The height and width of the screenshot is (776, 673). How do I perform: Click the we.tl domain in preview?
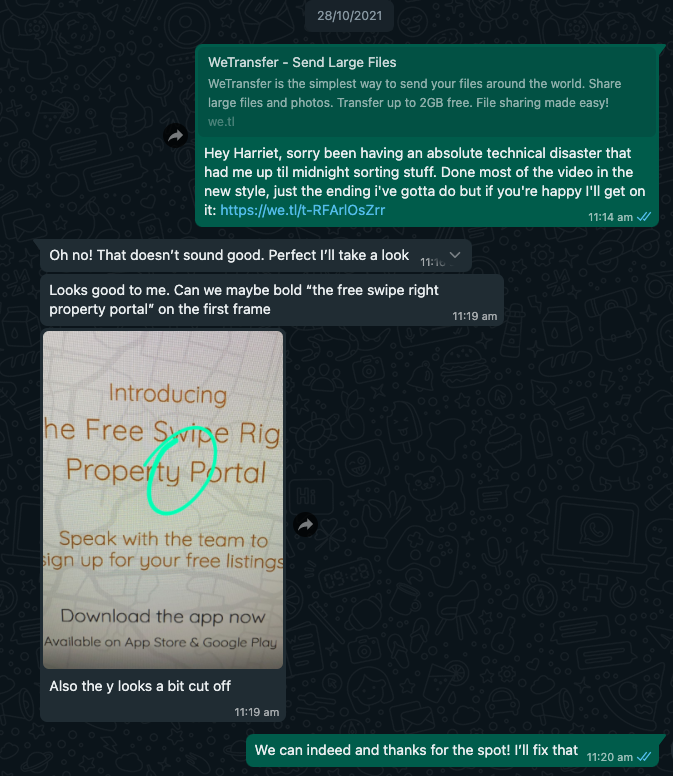221,122
